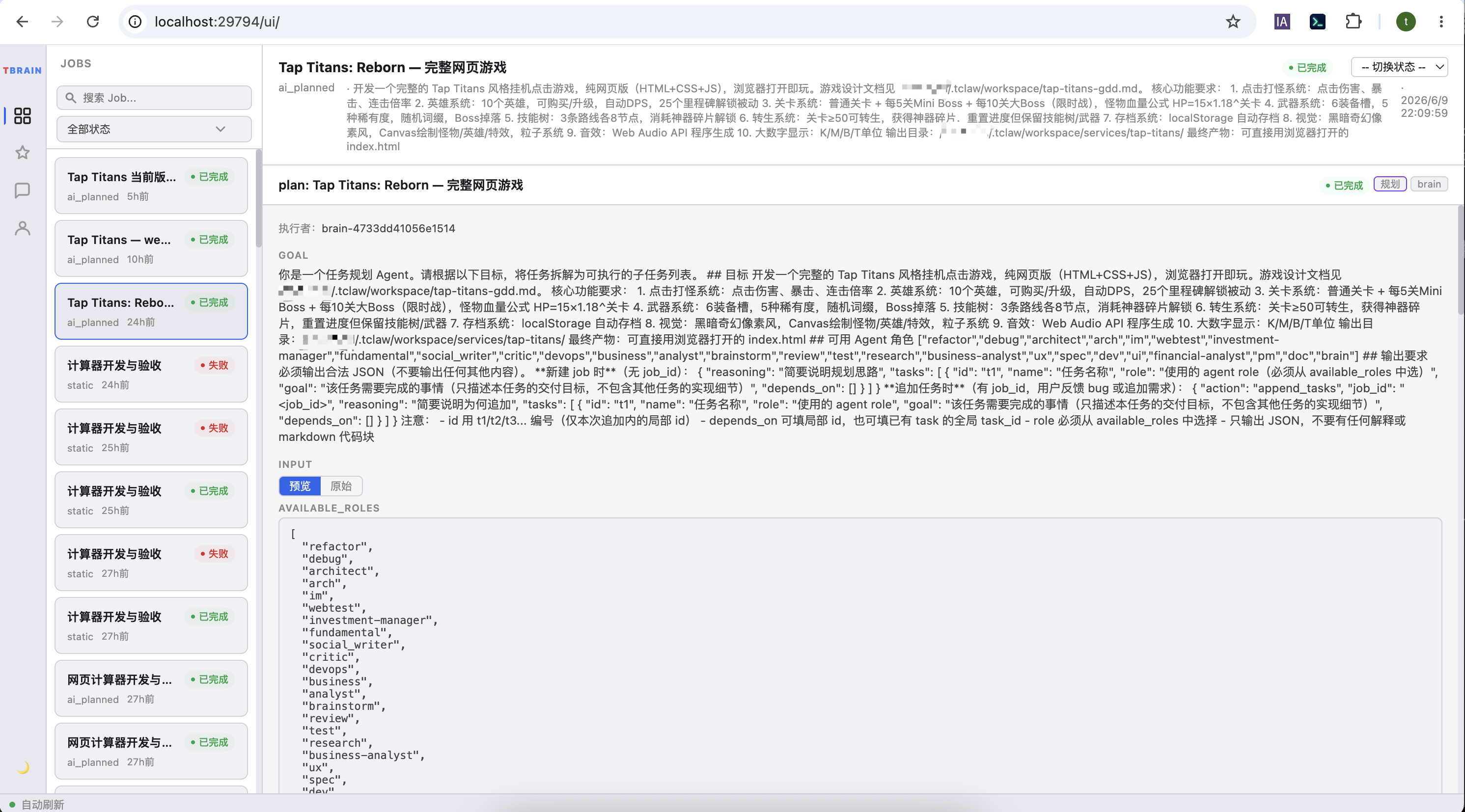Click the jobs list scrollbar

tap(259, 199)
